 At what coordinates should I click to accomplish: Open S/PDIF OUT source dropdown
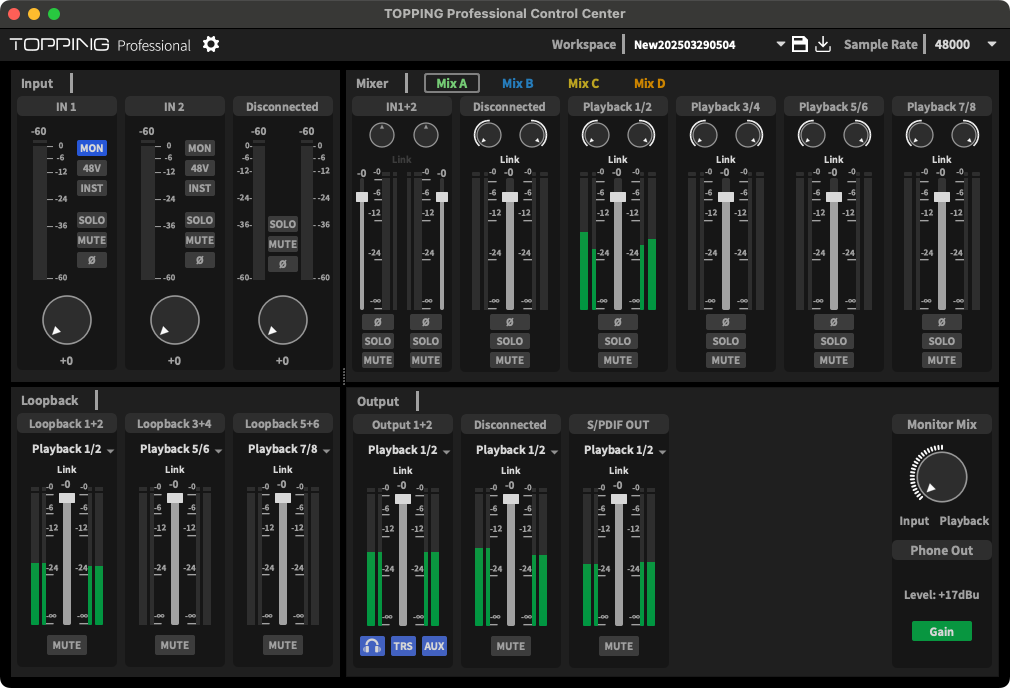pos(662,452)
